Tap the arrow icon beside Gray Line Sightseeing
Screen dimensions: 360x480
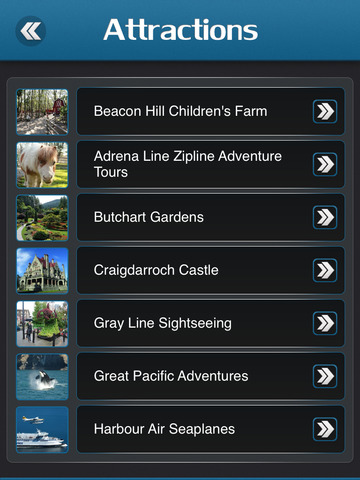(325, 323)
